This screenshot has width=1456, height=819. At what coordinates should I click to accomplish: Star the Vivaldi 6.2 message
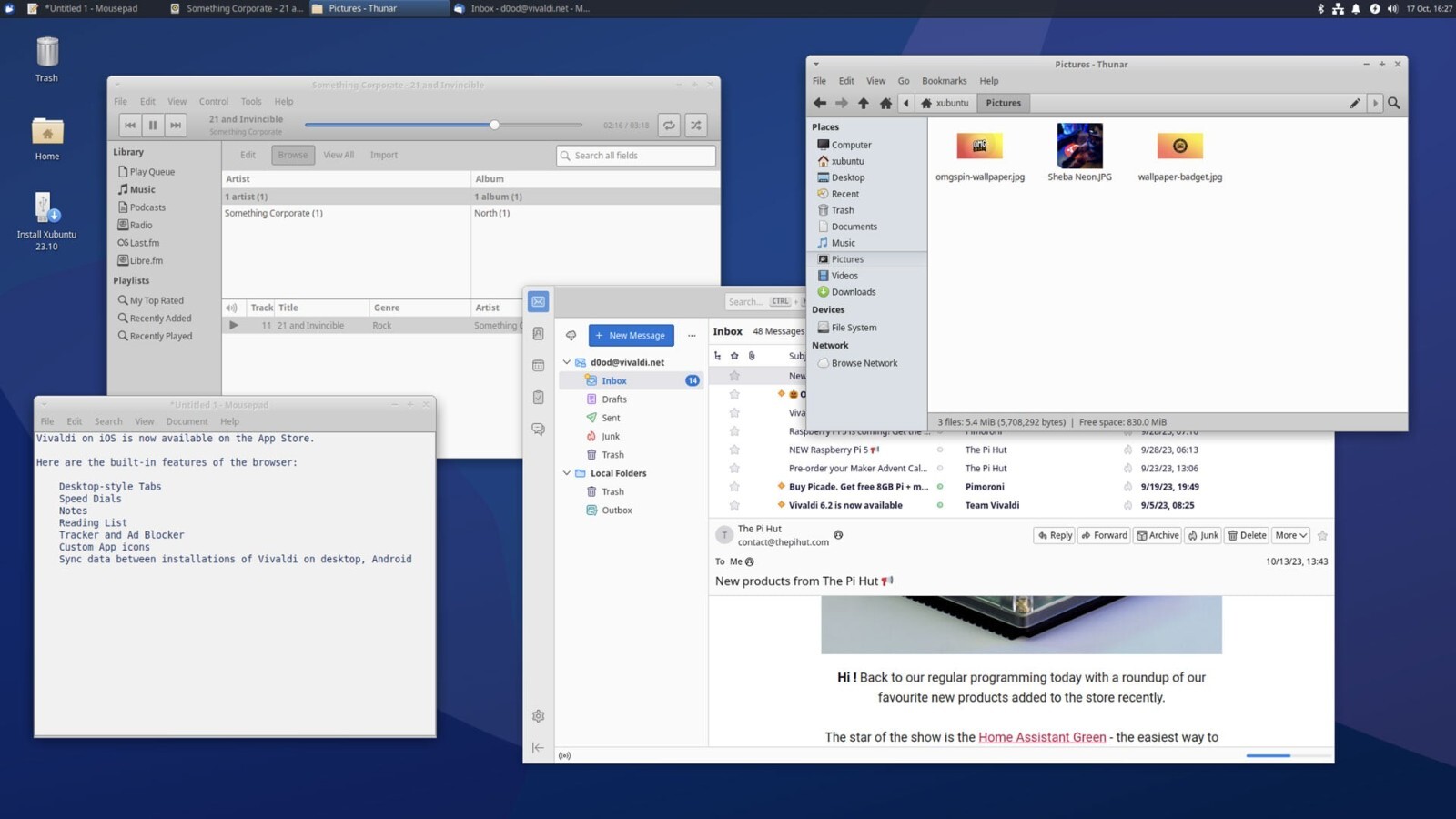point(734,505)
